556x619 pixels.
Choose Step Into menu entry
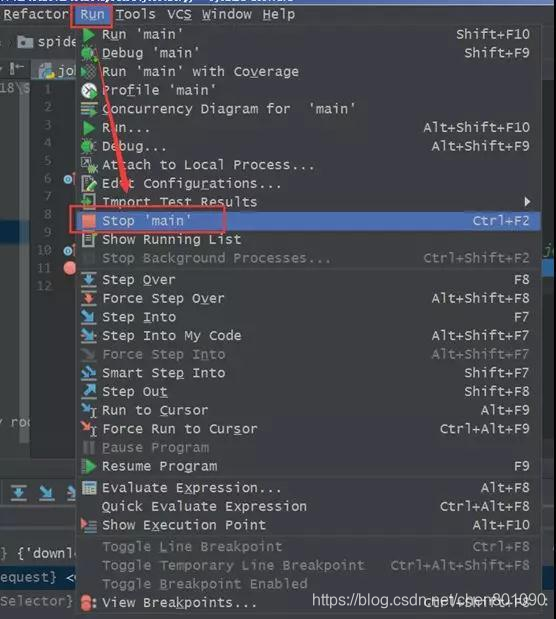(308, 317)
